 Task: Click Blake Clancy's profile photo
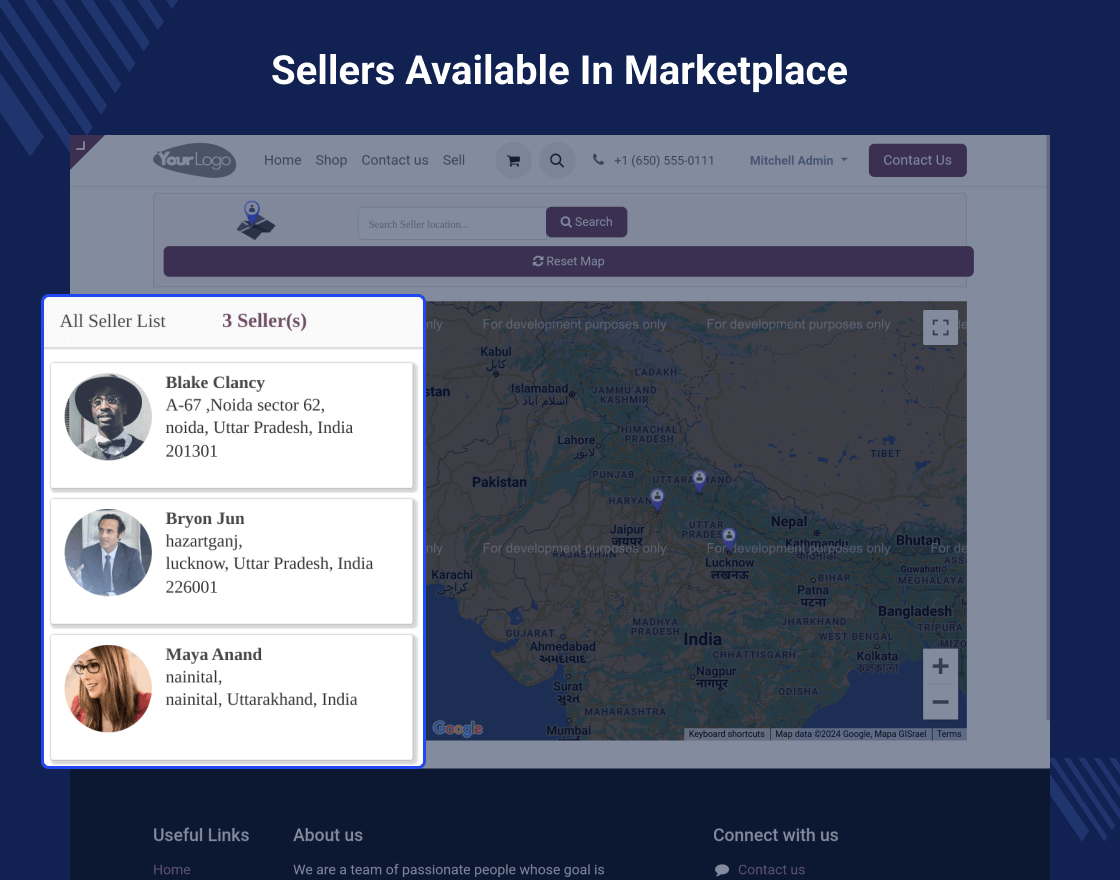[x=108, y=416]
